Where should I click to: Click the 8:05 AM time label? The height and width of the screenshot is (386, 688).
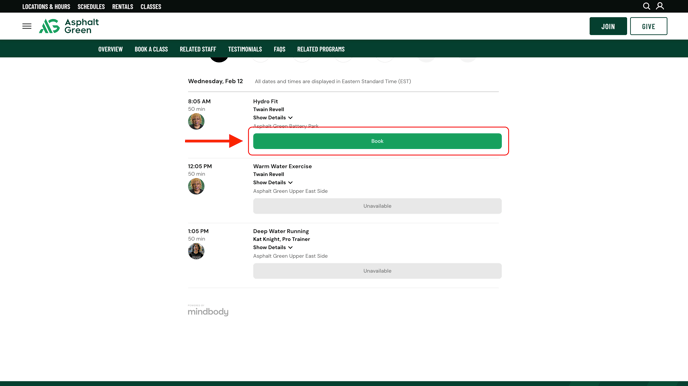(200, 101)
